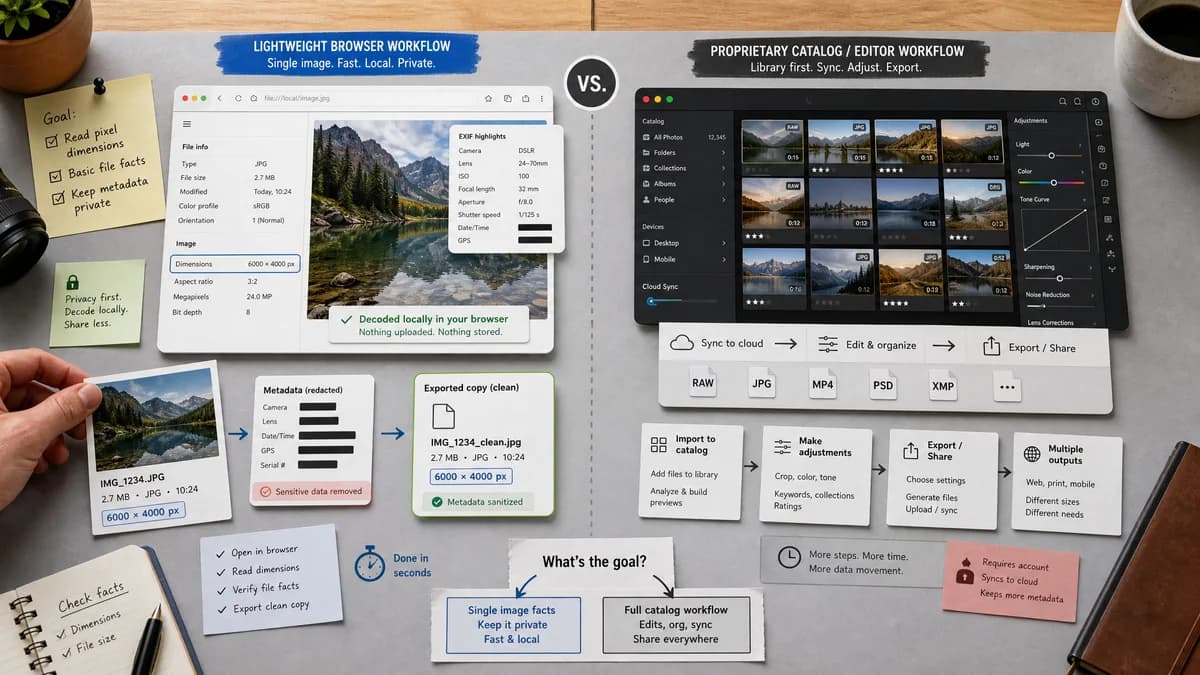The height and width of the screenshot is (675, 1200).
Task: Select the JPG file format tile below Sync to cloud
Action: coord(763,383)
